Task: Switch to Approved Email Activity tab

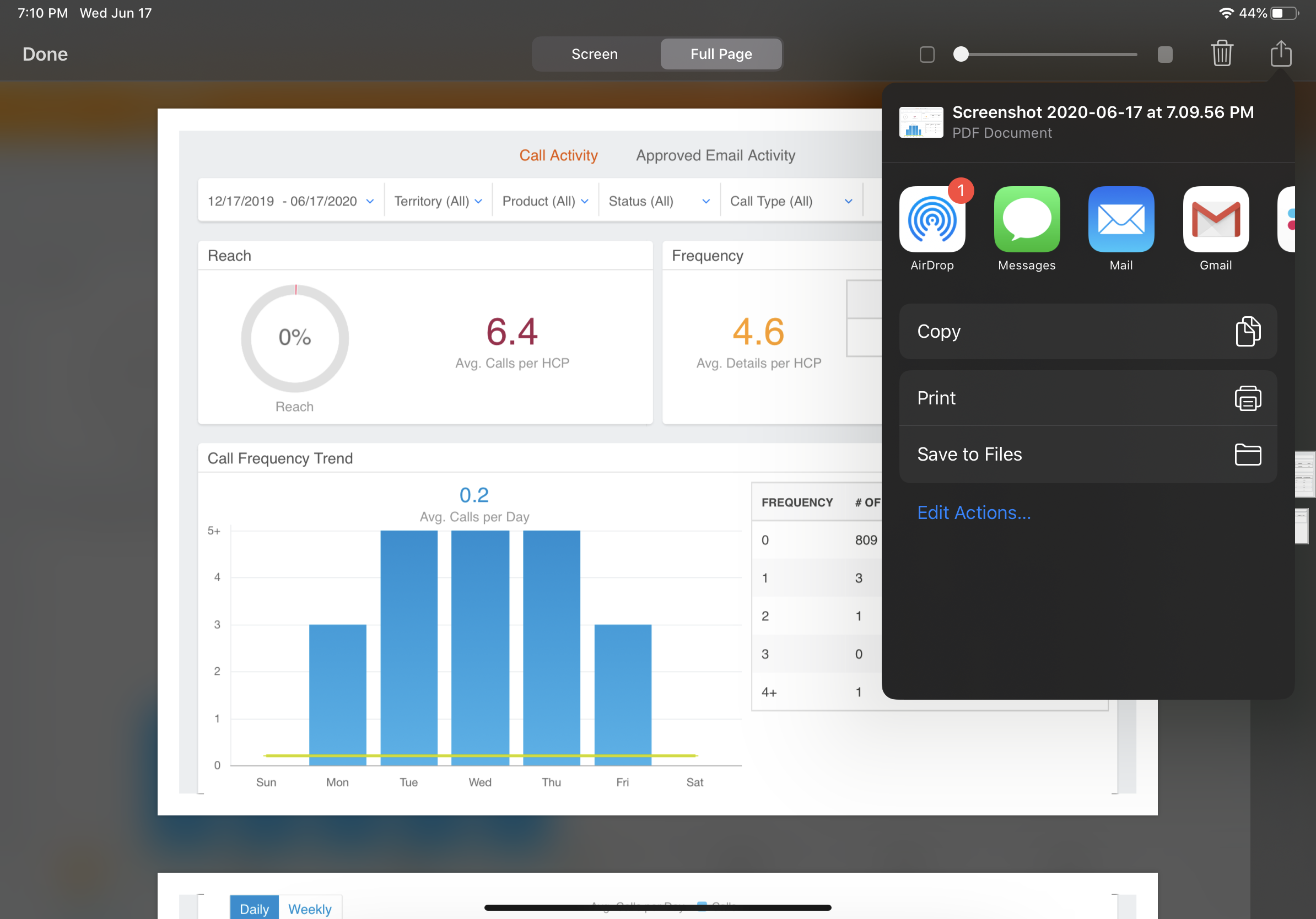Action: point(715,155)
